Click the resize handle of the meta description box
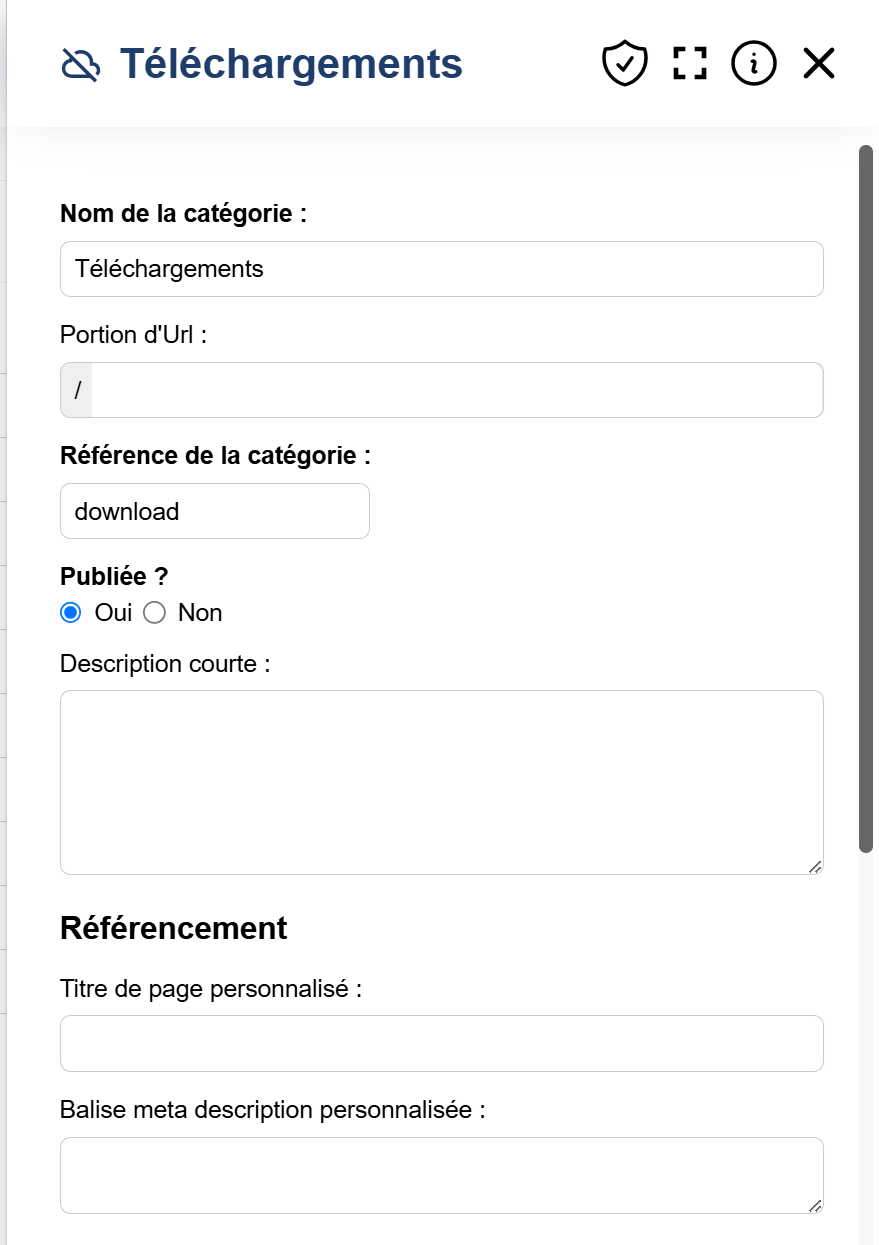The image size is (879, 1245). tap(816, 1207)
